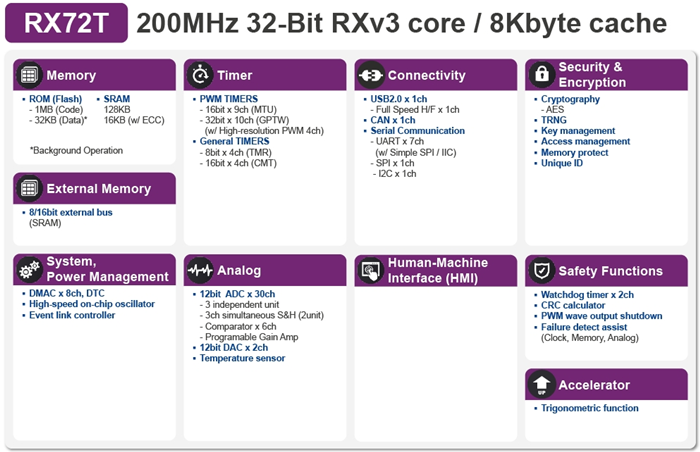Click High-speed on-chip oscillator entry
Viewport: 700px width, 452px height.
tap(92, 304)
